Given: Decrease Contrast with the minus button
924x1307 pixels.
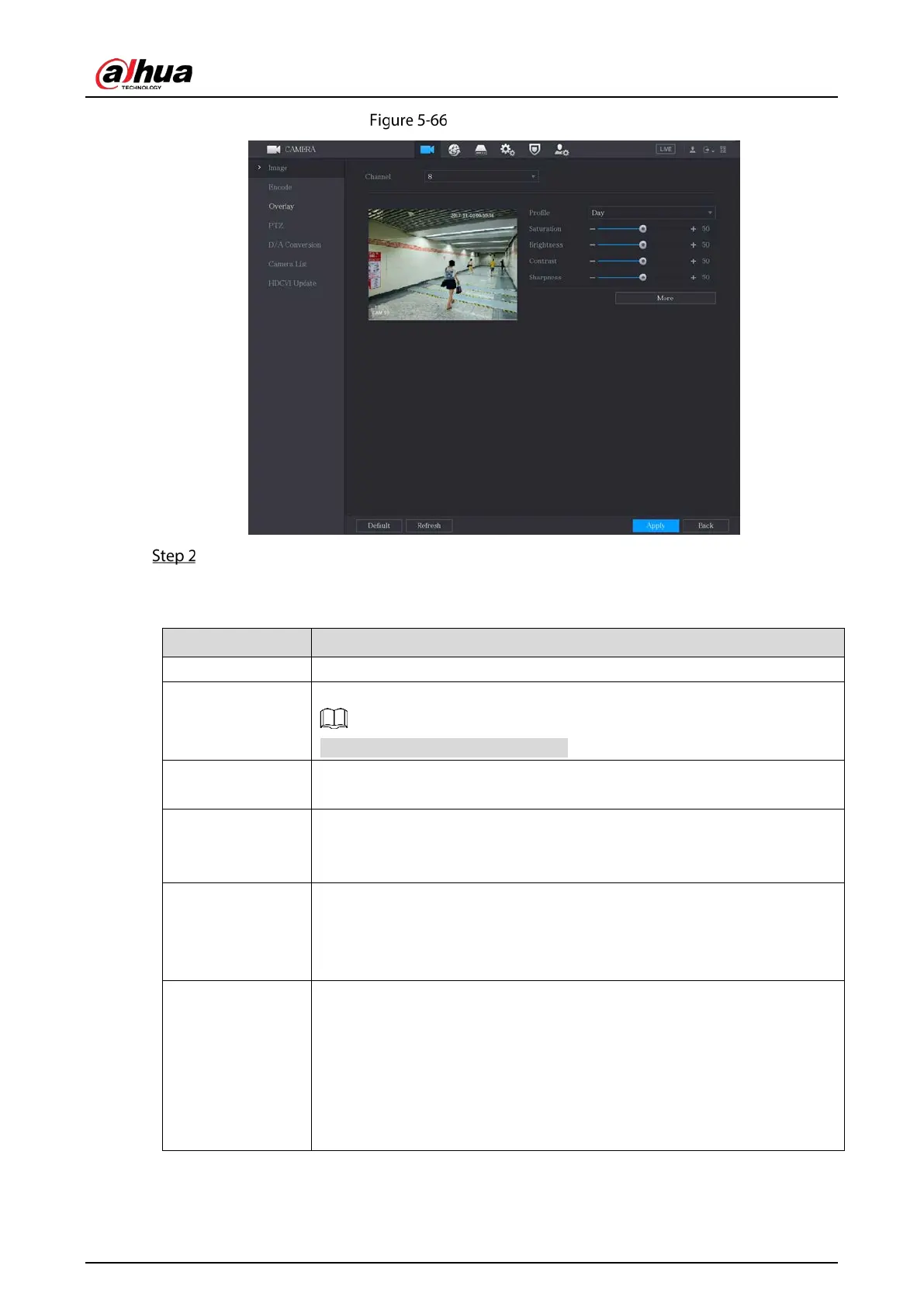Looking at the screenshot, I should click(592, 262).
